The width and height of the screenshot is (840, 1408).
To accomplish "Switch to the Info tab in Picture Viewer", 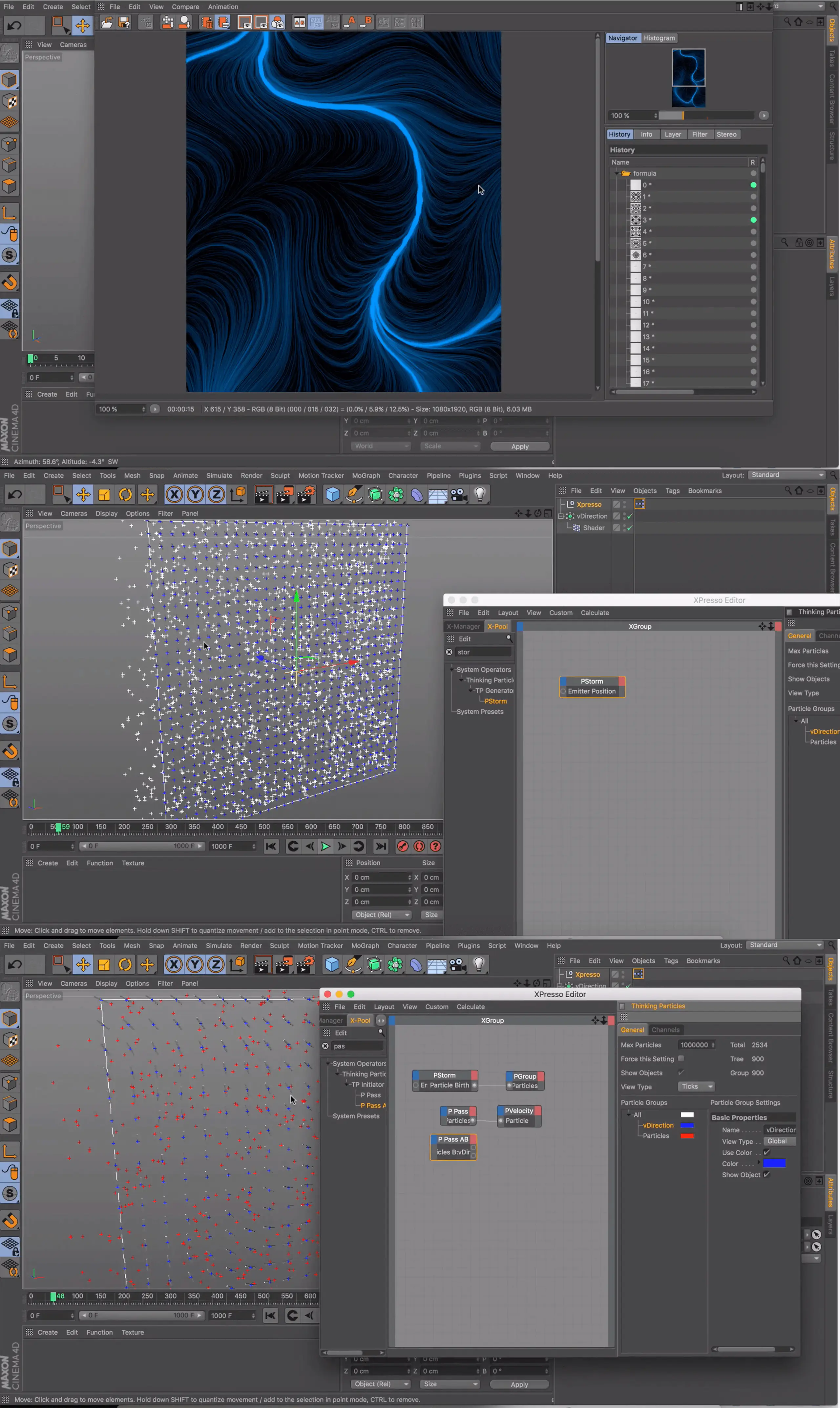I will [646, 134].
